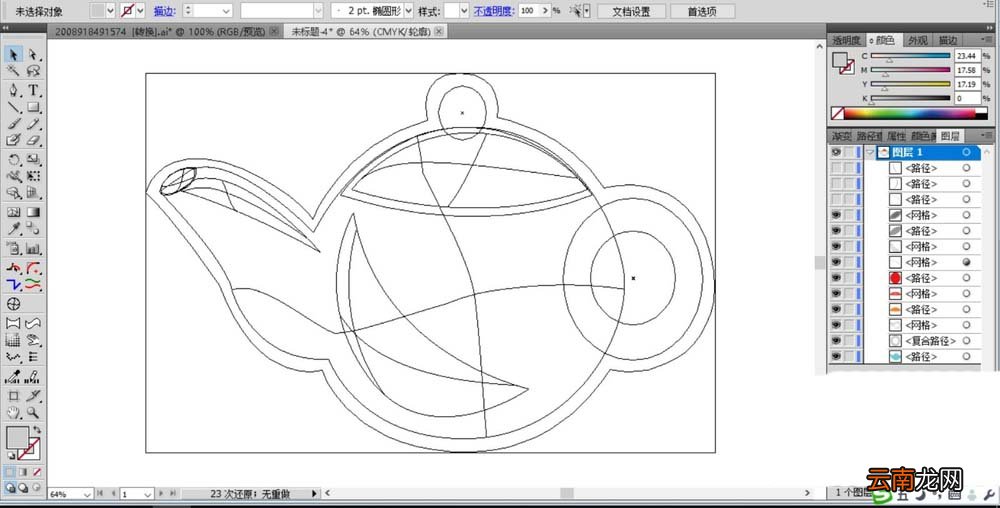The width and height of the screenshot is (1000, 508).
Task: Select the Rotate tool
Action: [x=13, y=159]
